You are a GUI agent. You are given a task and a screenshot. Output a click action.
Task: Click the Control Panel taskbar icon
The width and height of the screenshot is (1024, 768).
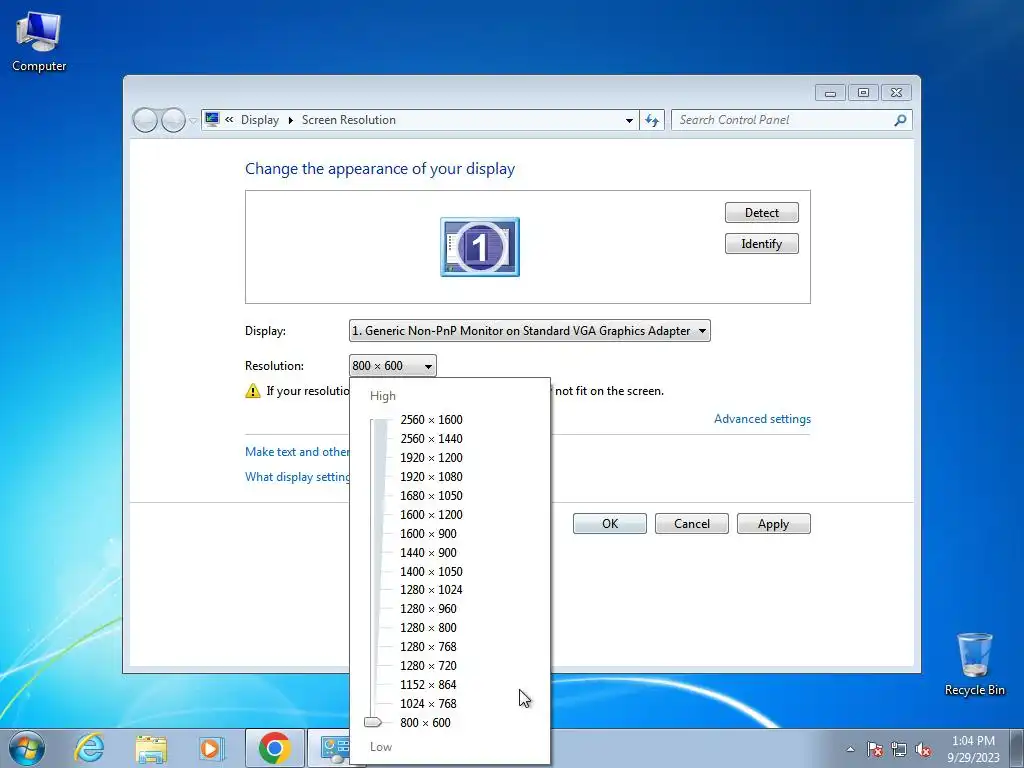coord(334,748)
